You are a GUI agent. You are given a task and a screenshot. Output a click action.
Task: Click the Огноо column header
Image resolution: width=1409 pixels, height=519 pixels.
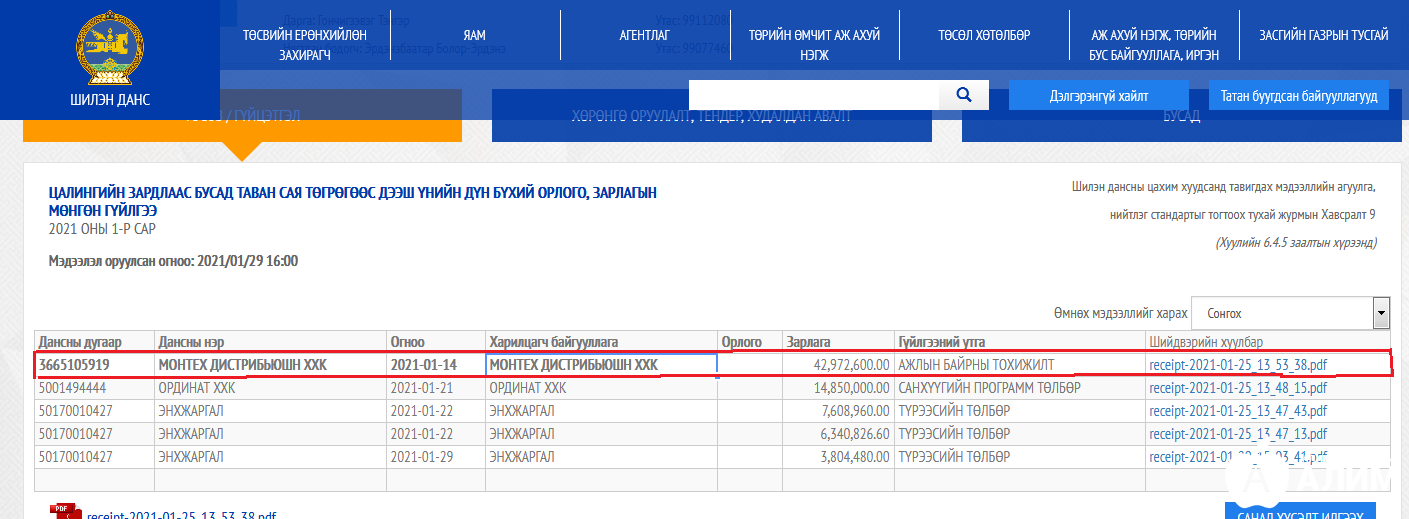coord(436,342)
